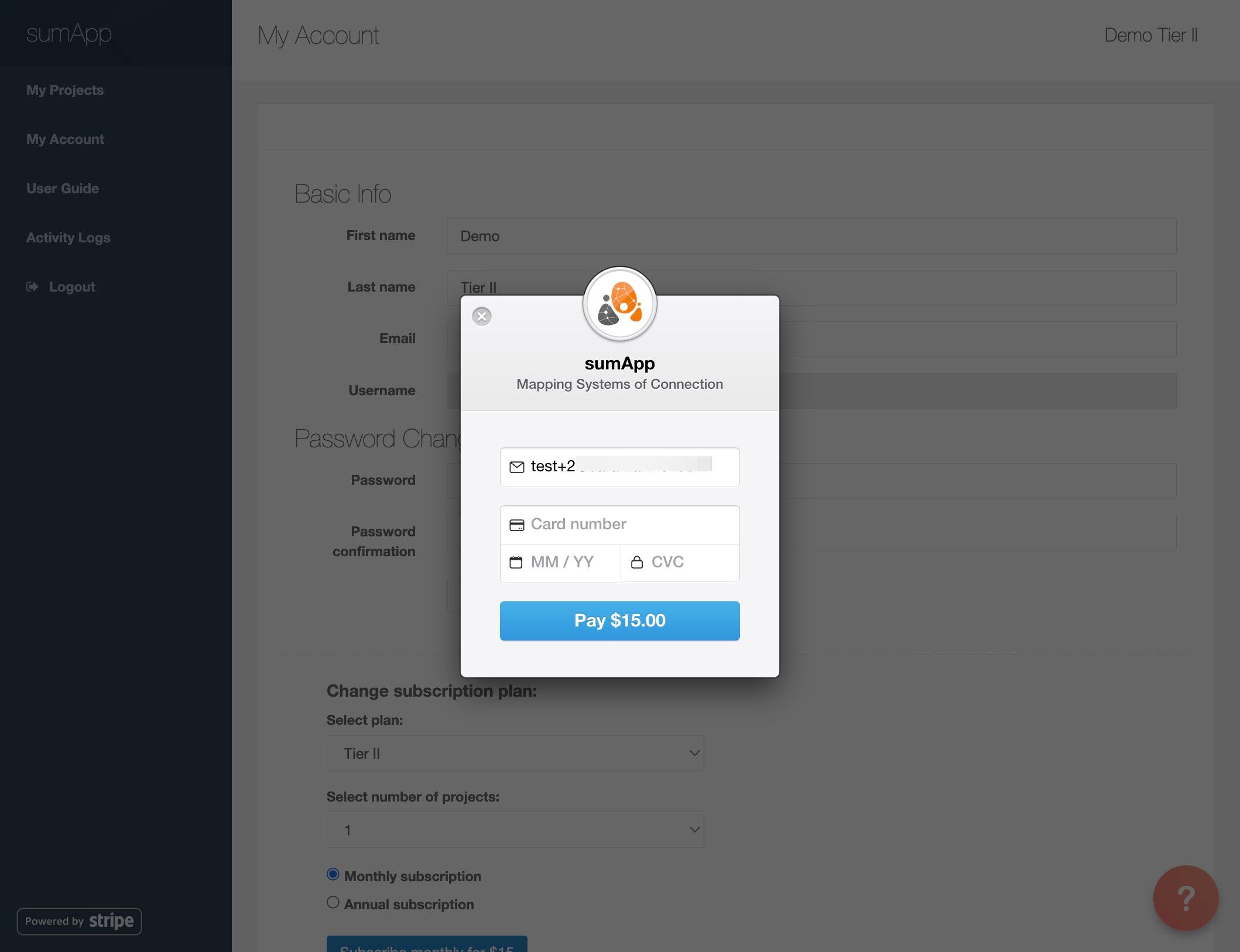Select Monthly subscription radio button
The height and width of the screenshot is (952, 1240).
(x=333, y=874)
